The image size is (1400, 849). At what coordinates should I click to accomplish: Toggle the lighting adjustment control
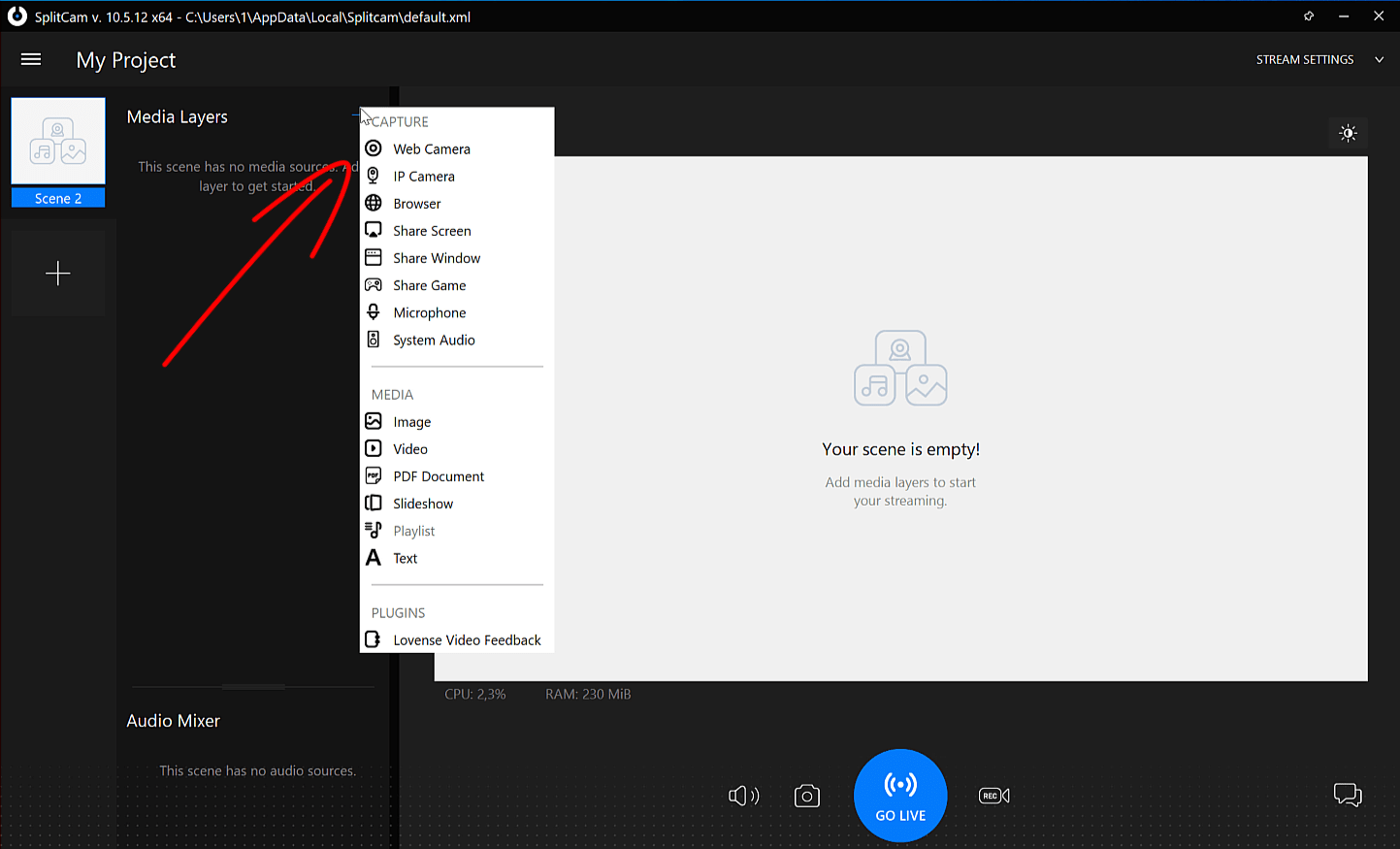pyautogui.click(x=1348, y=133)
